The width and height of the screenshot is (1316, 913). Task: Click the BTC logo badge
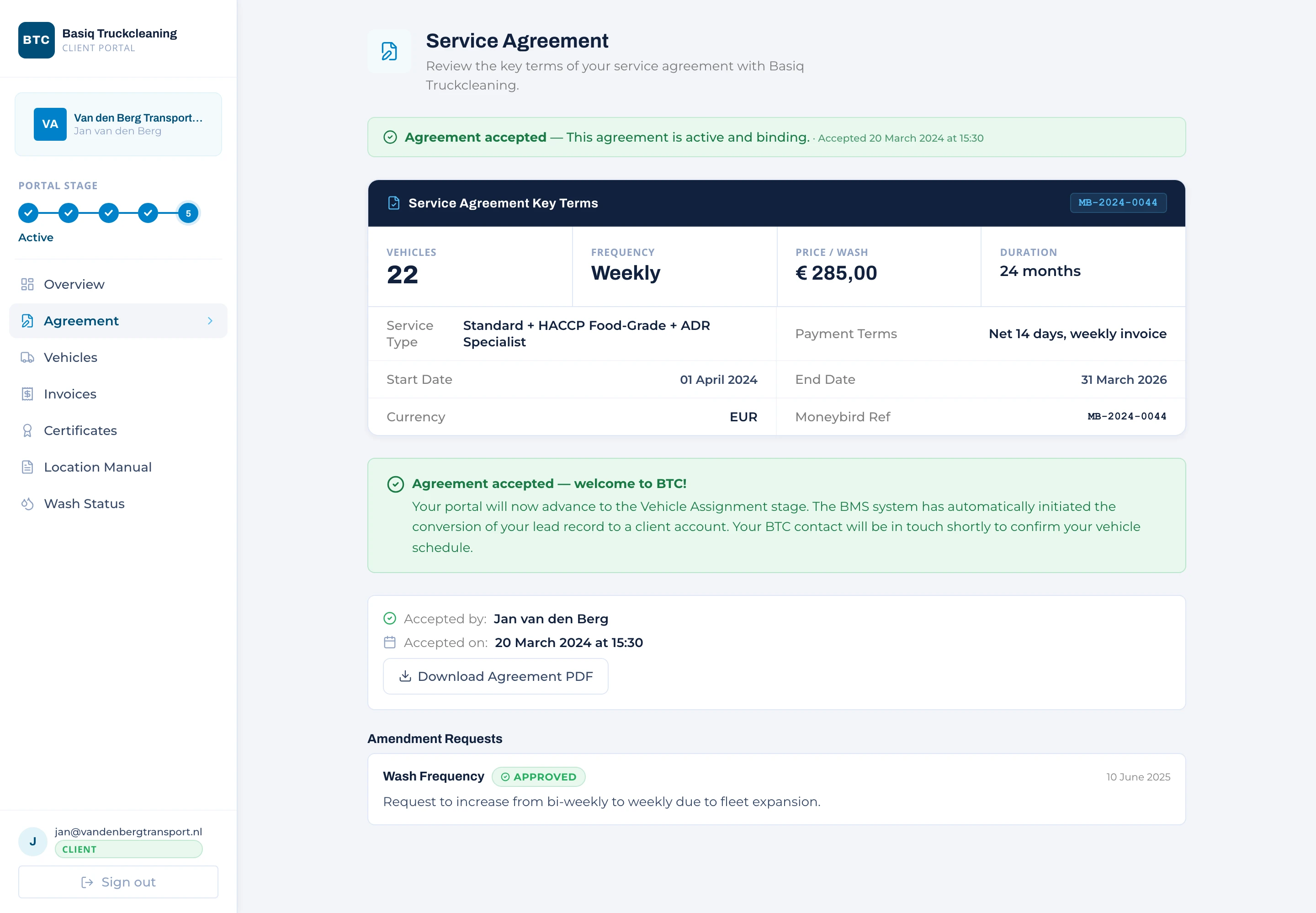[x=36, y=40]
